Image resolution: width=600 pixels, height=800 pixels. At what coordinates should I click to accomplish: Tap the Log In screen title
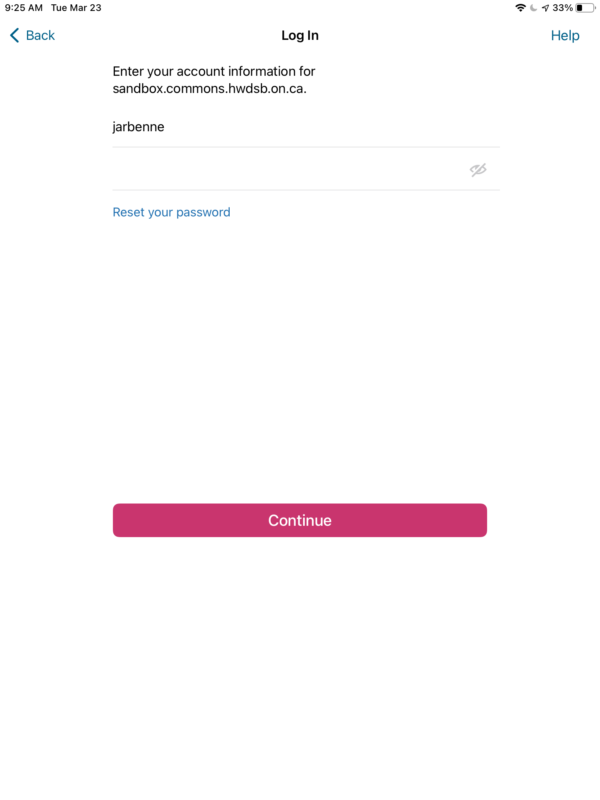coord(300,36)
